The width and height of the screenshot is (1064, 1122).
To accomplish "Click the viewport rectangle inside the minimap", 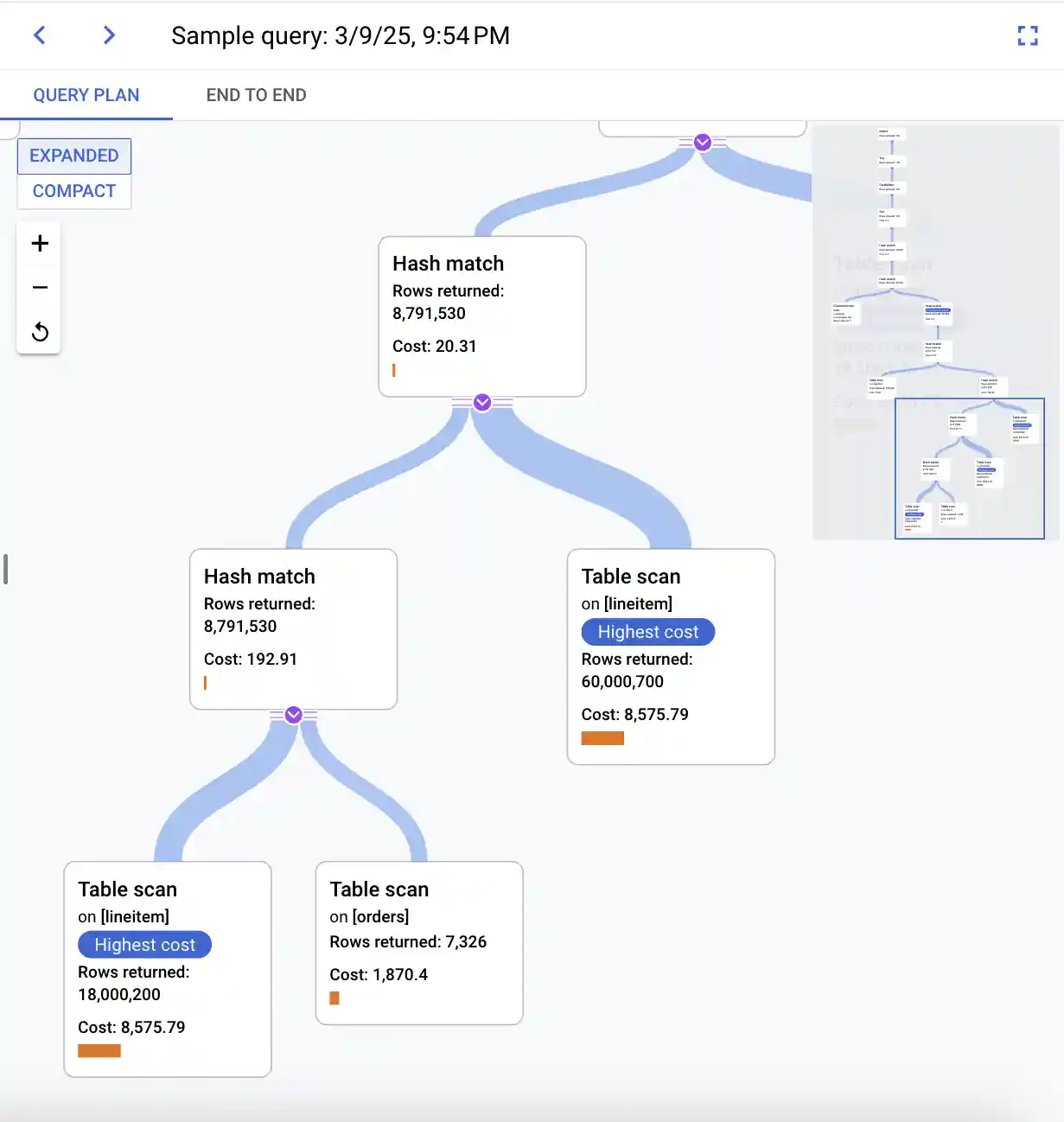I will [x=970, y=469].
